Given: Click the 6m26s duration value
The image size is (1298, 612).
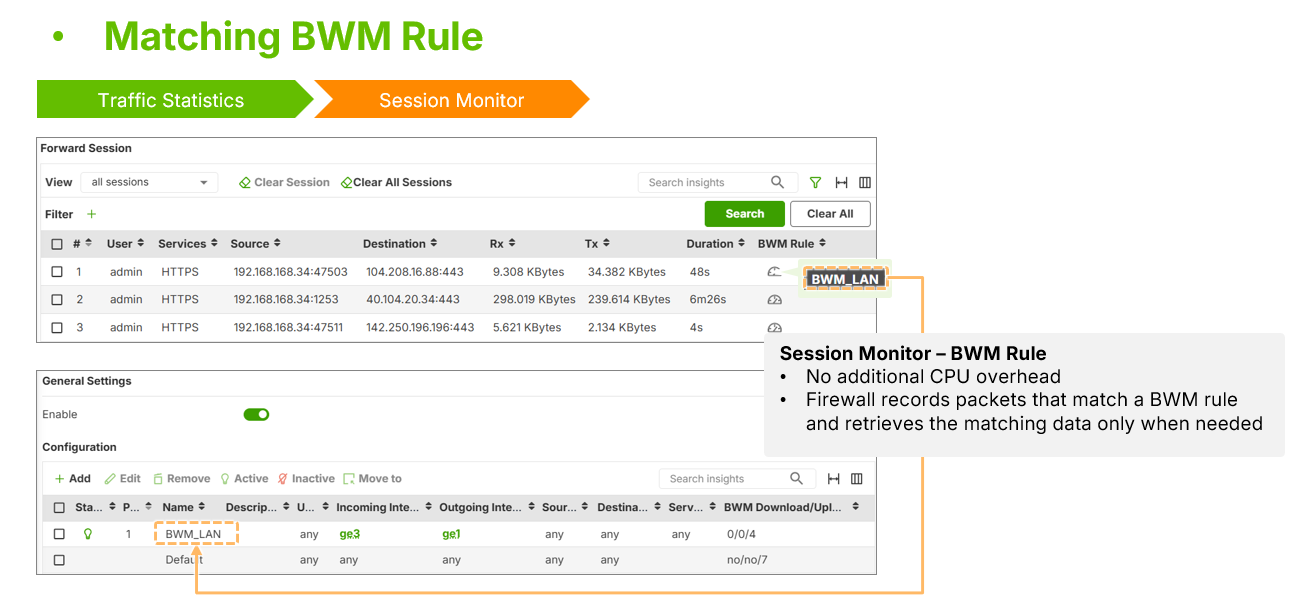Looking at the screenshot, I should point(706,300).
